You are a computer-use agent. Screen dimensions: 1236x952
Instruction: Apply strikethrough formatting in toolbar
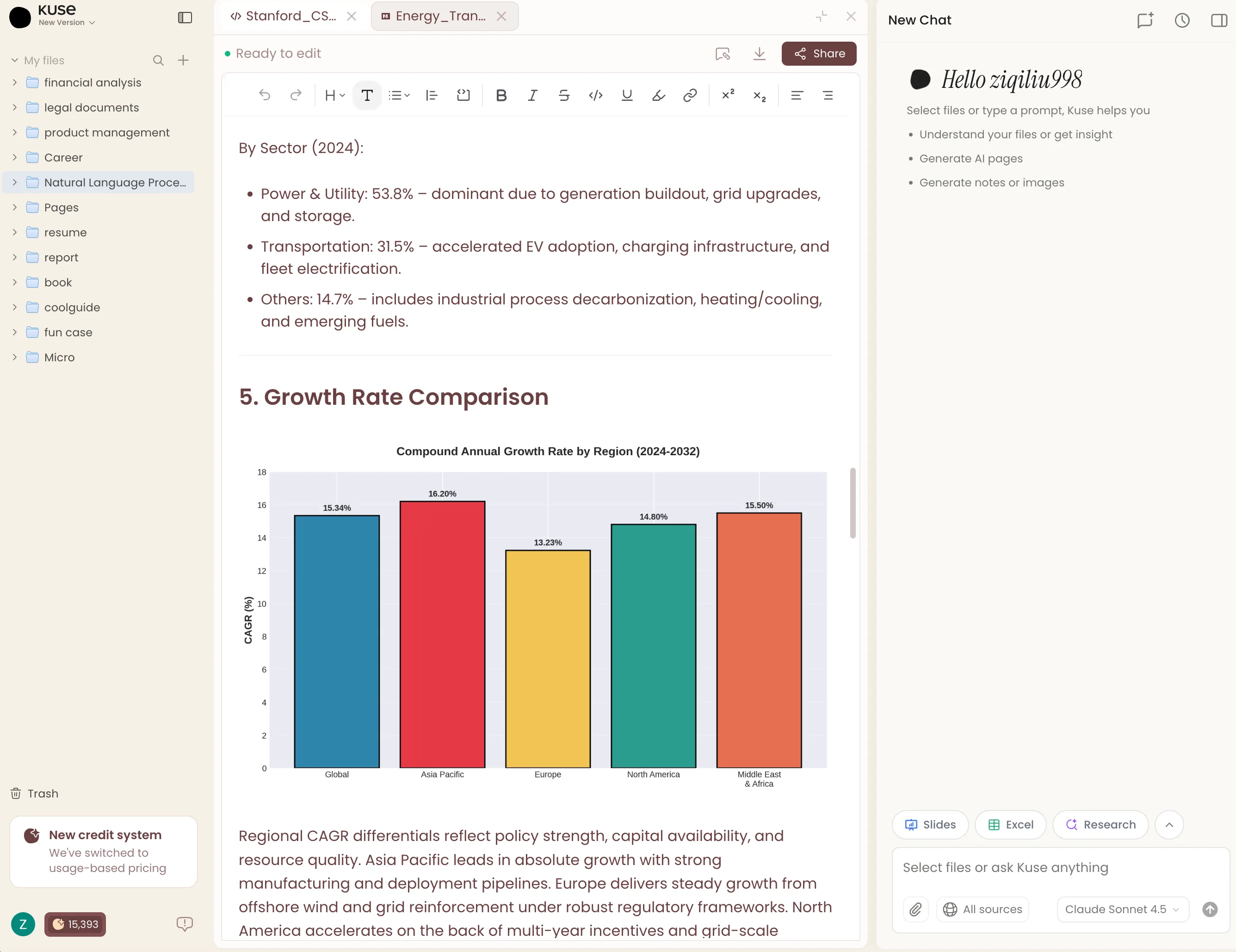coord(564,96)
